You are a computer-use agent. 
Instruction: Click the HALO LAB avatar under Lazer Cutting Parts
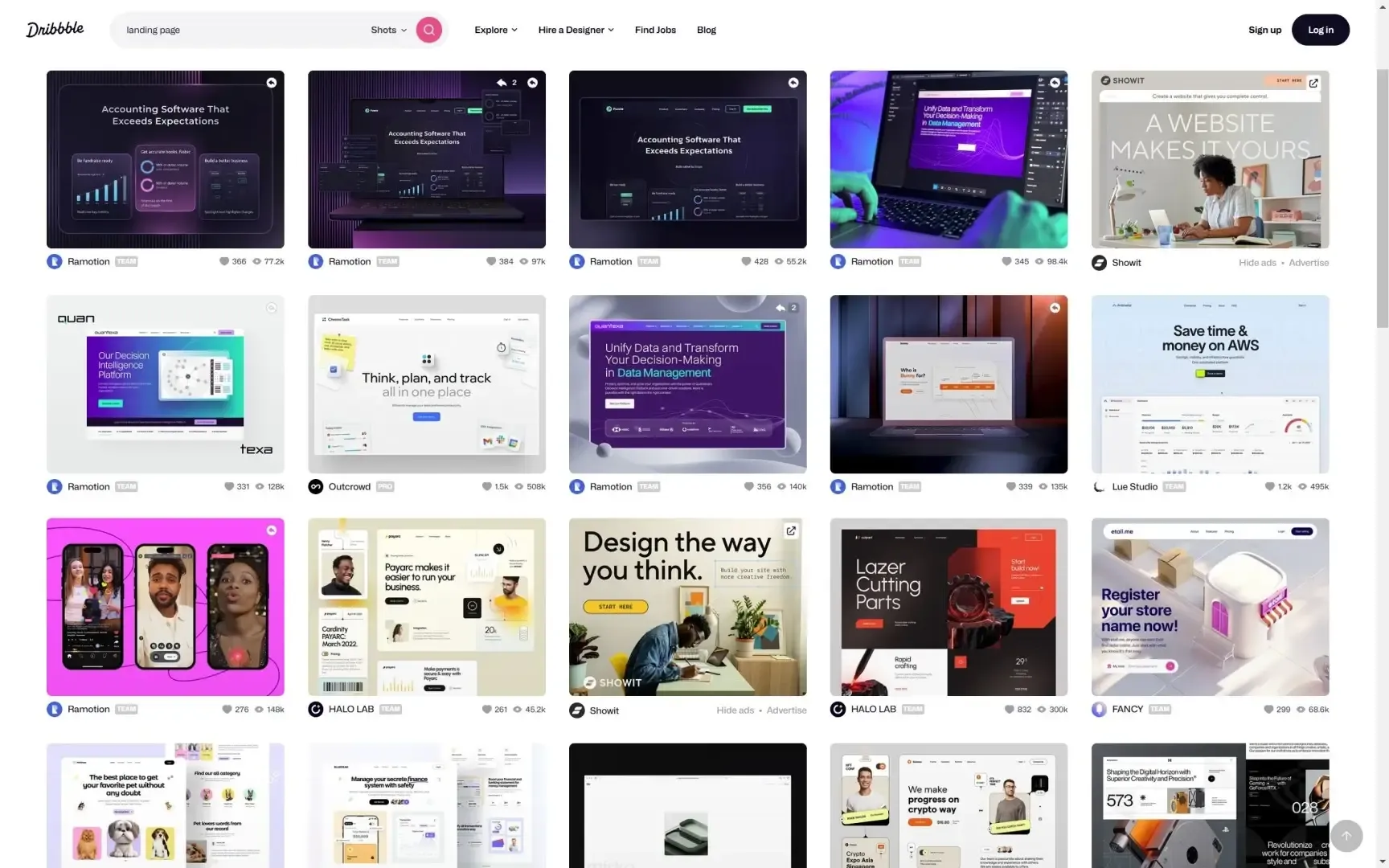point(838,709)
